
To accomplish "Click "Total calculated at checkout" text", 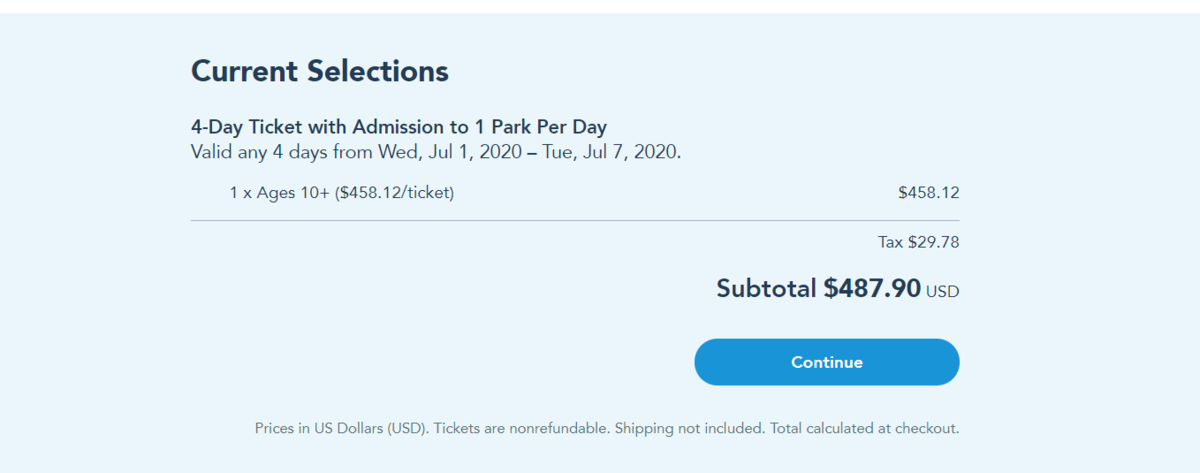I will (864, 428).
